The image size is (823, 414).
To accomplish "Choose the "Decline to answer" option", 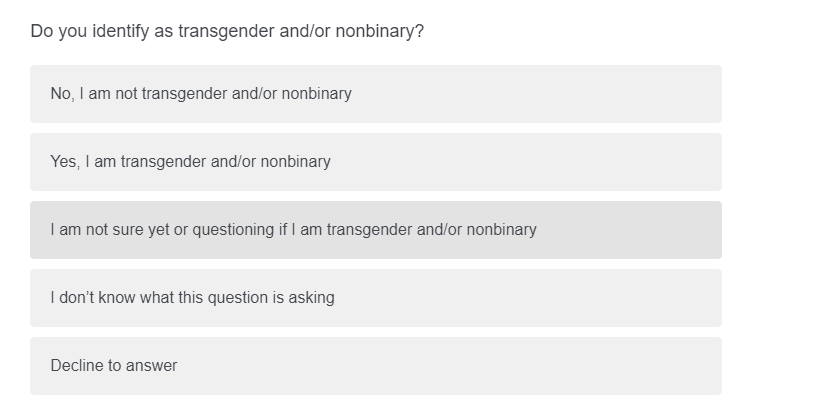I will tap(375, 366).
